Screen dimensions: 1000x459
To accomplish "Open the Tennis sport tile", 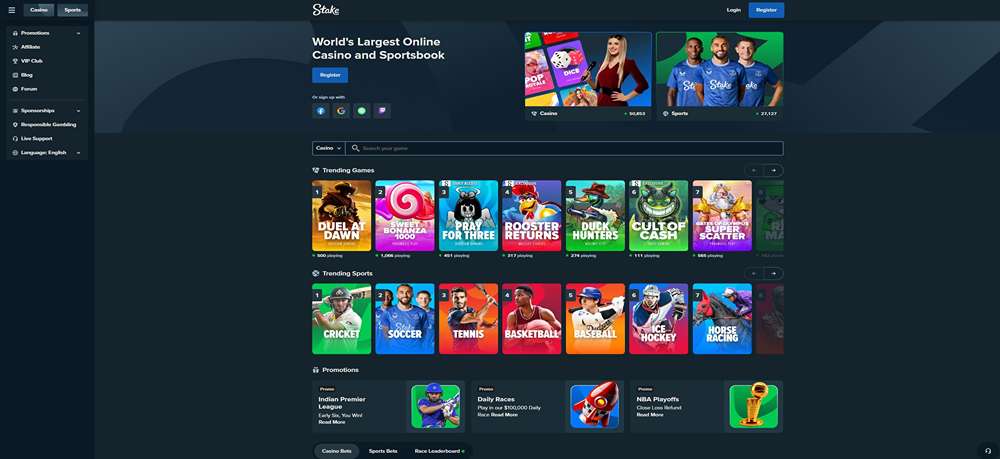I will pyautogui.click(x=468, y=319).
